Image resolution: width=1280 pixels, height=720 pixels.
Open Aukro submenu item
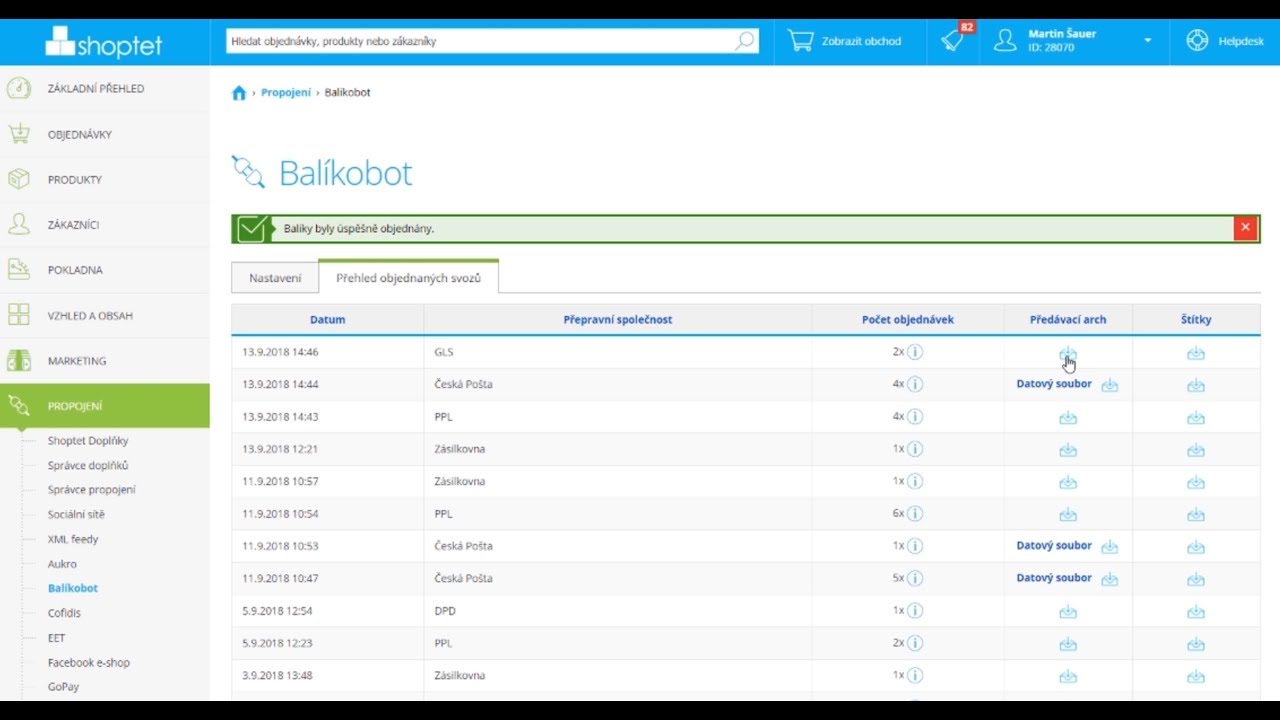coord(62,564)
